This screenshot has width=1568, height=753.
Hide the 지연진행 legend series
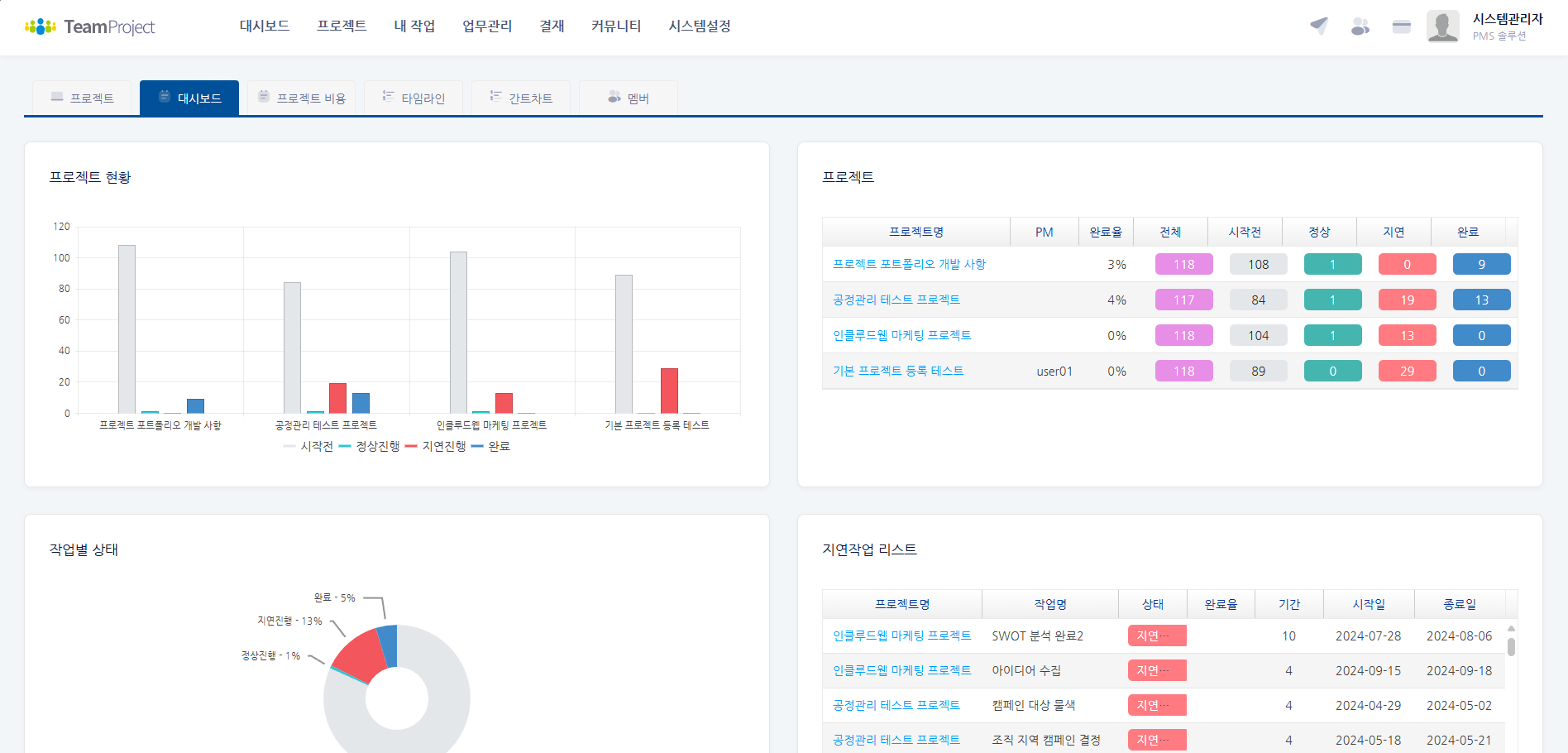tap(436, 446)
